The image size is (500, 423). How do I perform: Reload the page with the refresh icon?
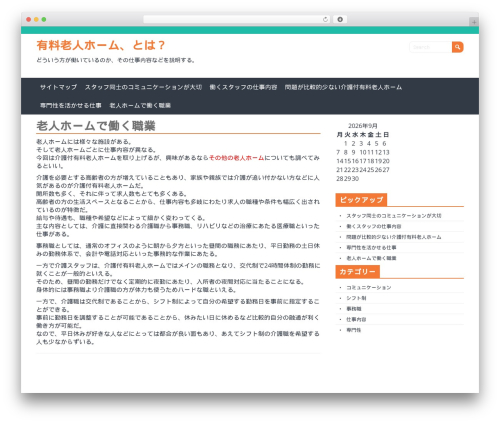[x=325, y=20]
